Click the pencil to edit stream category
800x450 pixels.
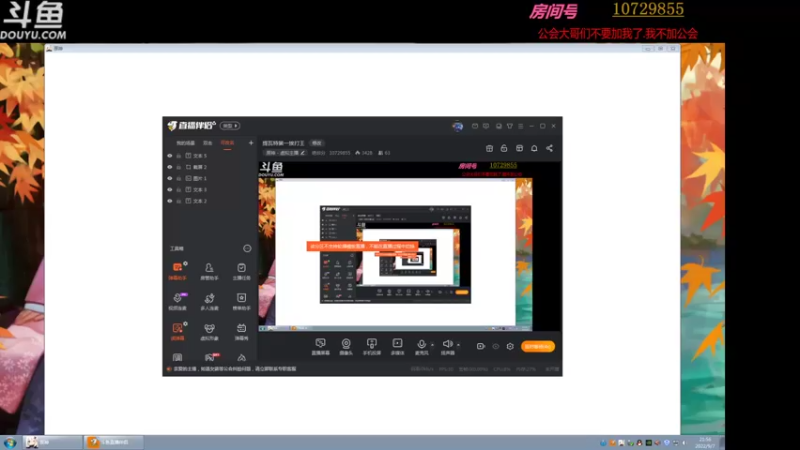303,153
